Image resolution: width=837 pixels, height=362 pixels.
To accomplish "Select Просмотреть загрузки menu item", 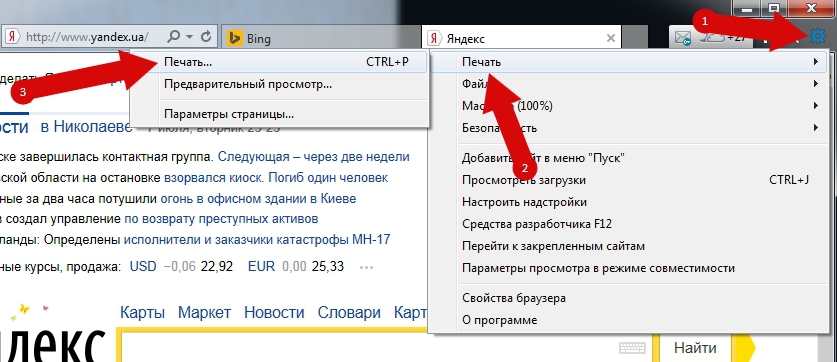I will click(x=628, y=180).
